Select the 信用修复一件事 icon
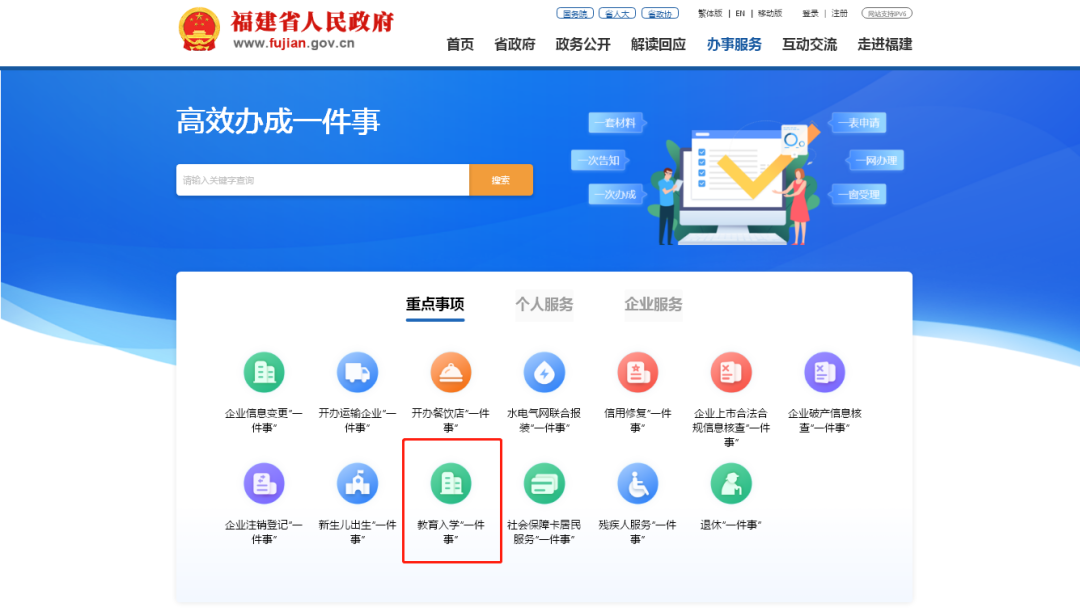Screen dimensions: 1080x616 pos(638,372)
